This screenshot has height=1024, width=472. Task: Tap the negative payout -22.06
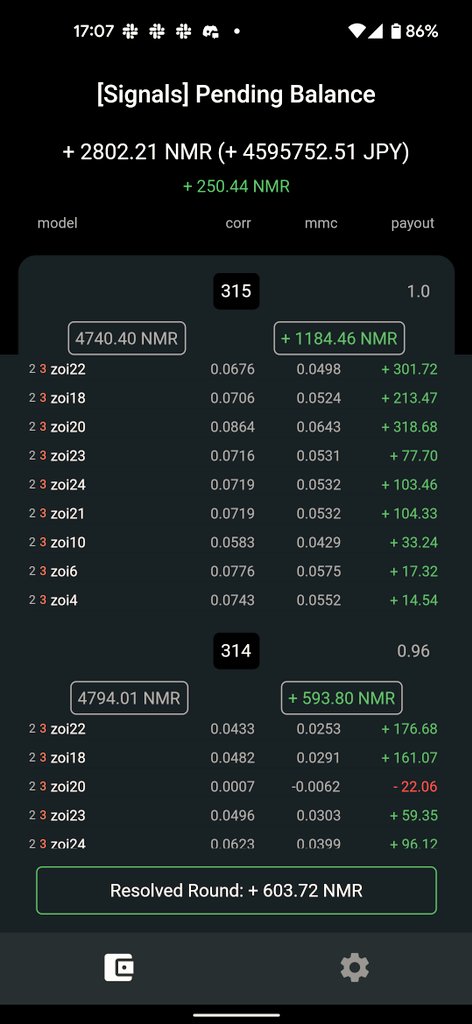tap(415, 786)
